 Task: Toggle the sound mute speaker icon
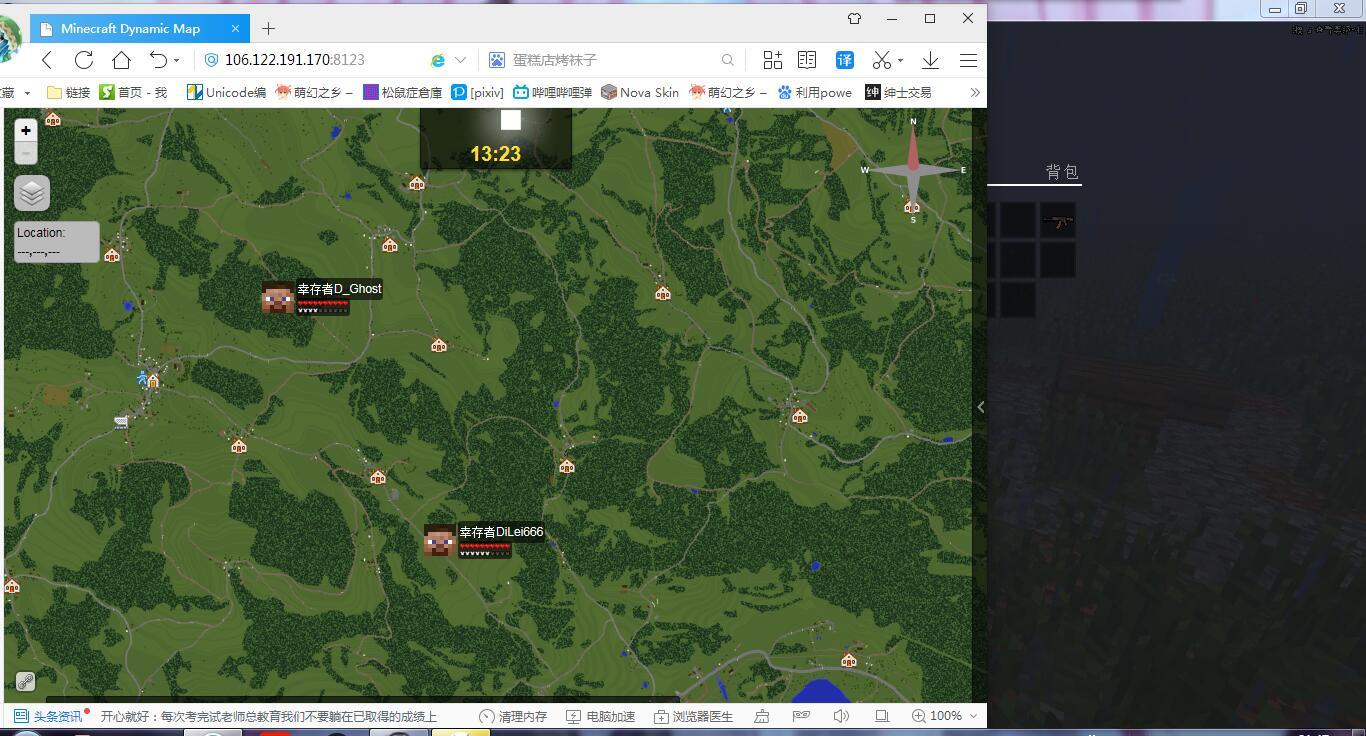coord(841,716)
